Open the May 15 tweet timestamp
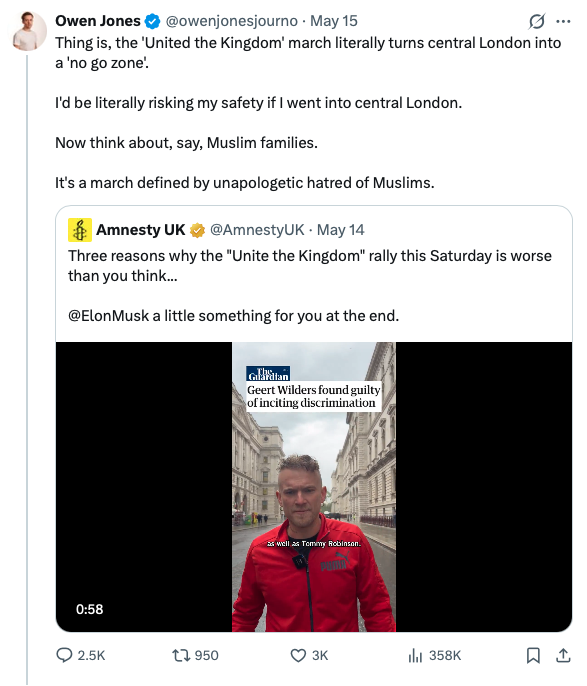This screenshot has height=686, width=587. [334, 21]
